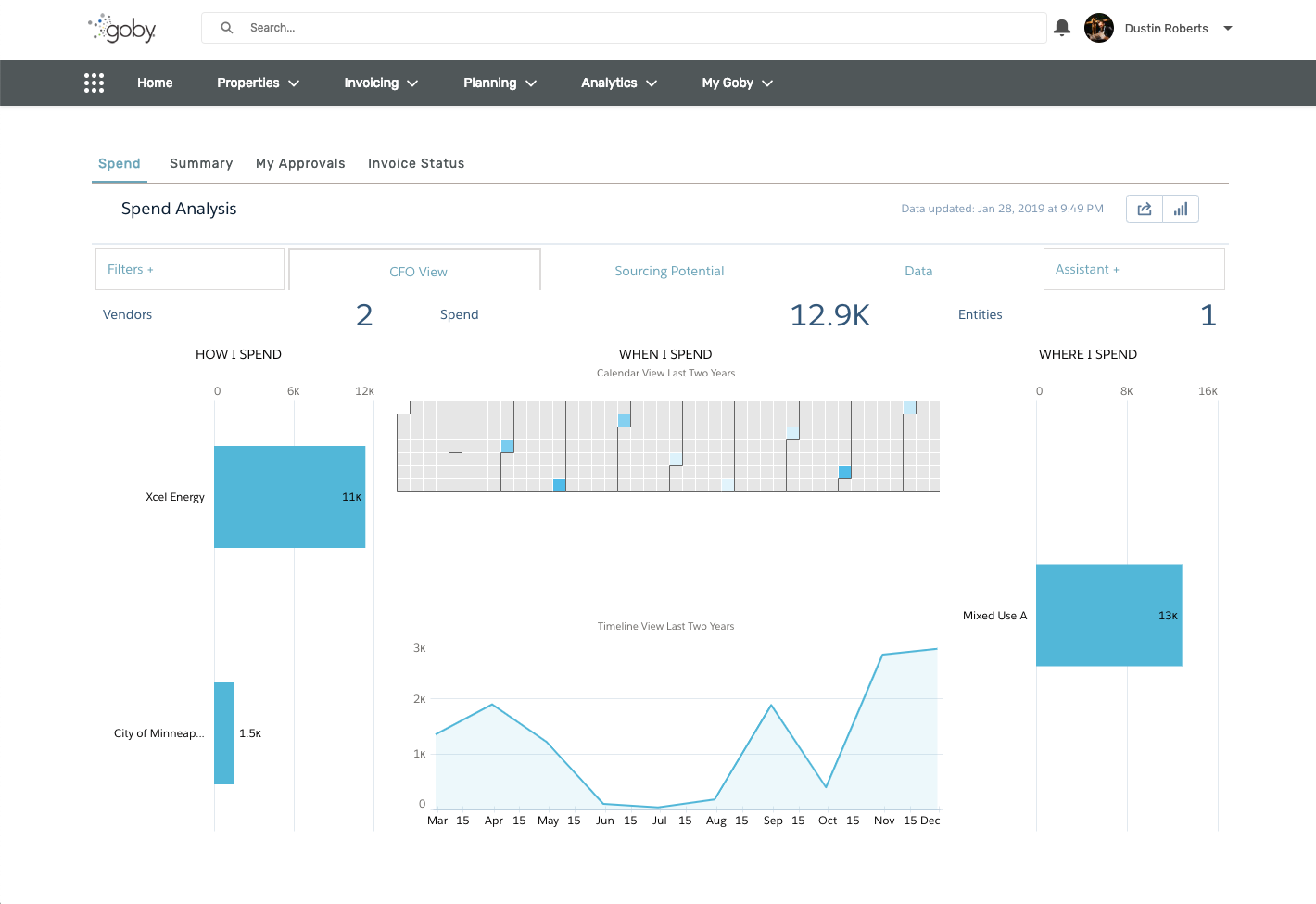Image resolution: width=1316 pixels, height=904 pixels.
Task: Expand the Filters + panel
Action: (189, 269)
